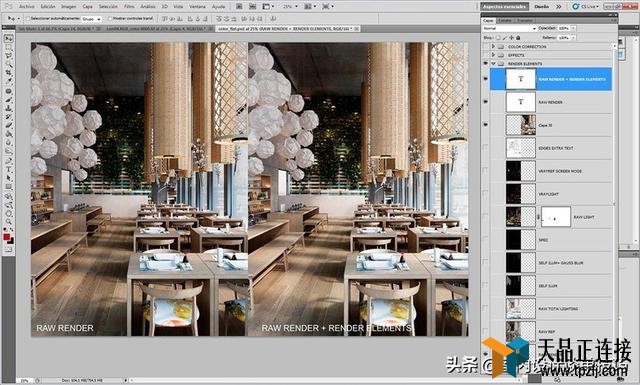Select the Pen tool
Screen dimensions: 640x385
(x=8, y=160)
